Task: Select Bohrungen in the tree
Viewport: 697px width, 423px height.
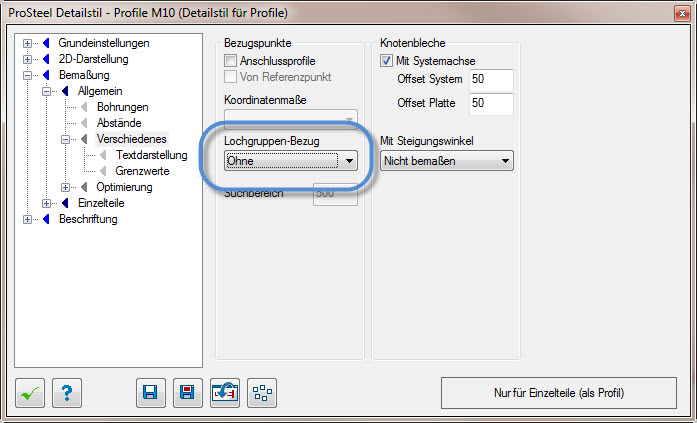Action: click(x=123, y=107)
